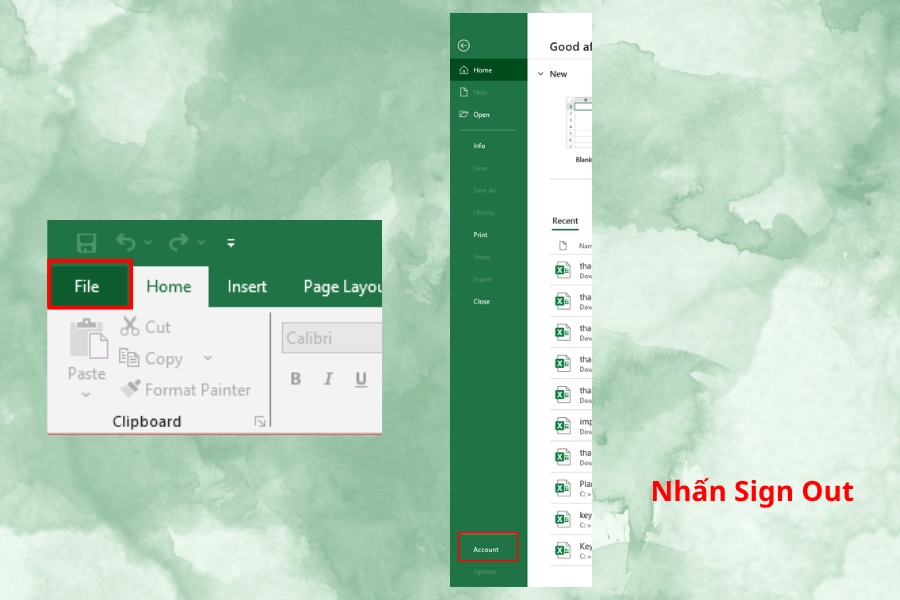This screenshot has width=900, height=600.
Task: Open the Redo history dropdown arrow
Action: point(201,243)
